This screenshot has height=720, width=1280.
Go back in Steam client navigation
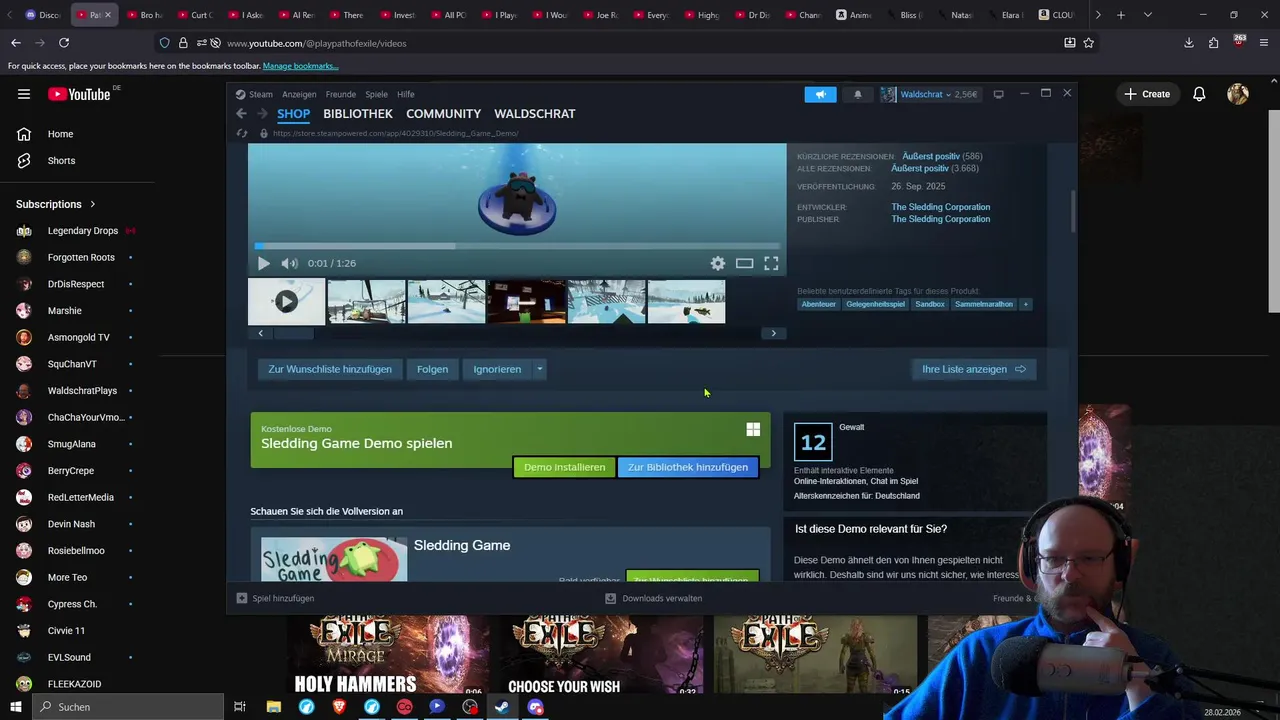point(242,114)
